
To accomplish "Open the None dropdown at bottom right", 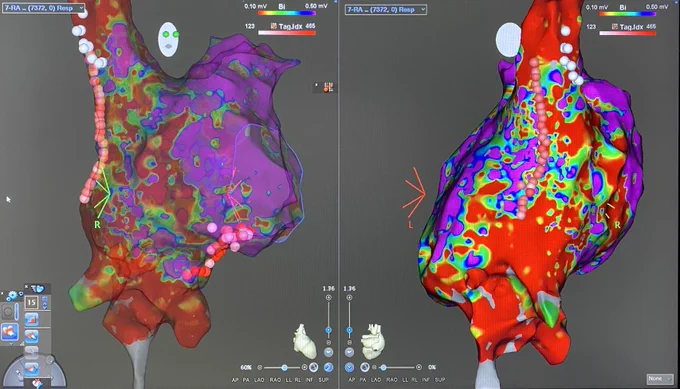I will (660, 379).
